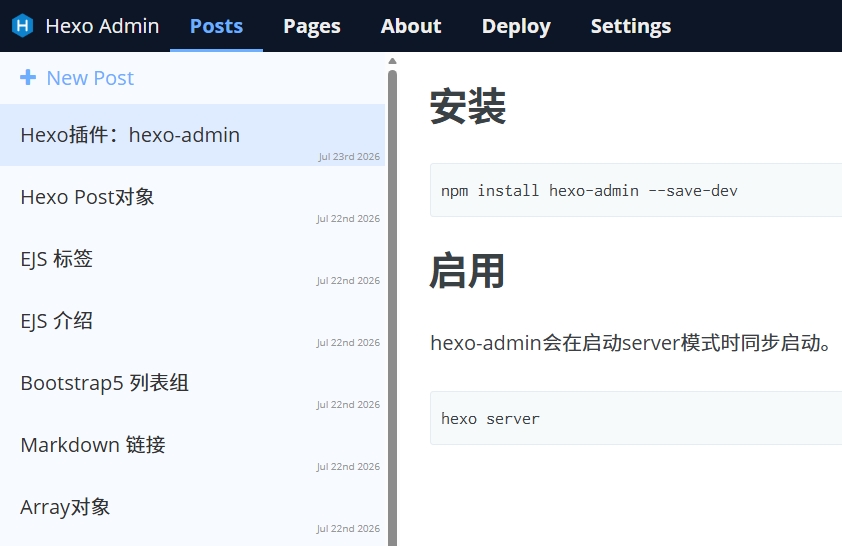The height and width of the screenshot is (546, 842).
Task: Select the 'Markdown 链接' post
Action: (x=192, y=445)
